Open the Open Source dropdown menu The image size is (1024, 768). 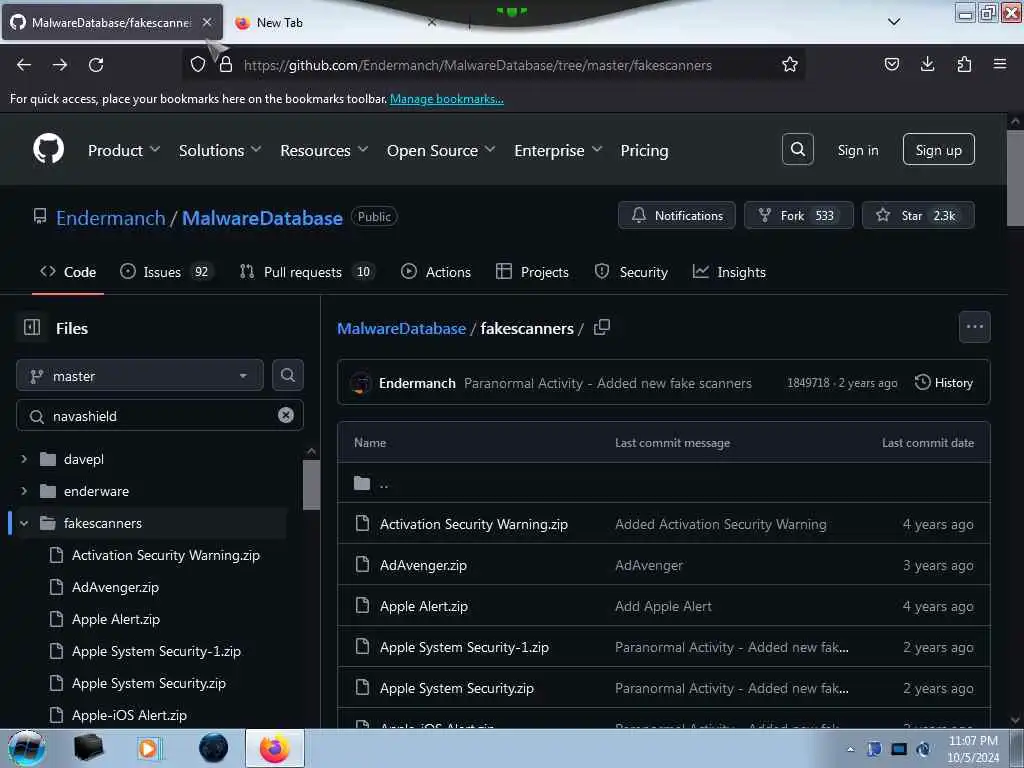click(441, 150)
